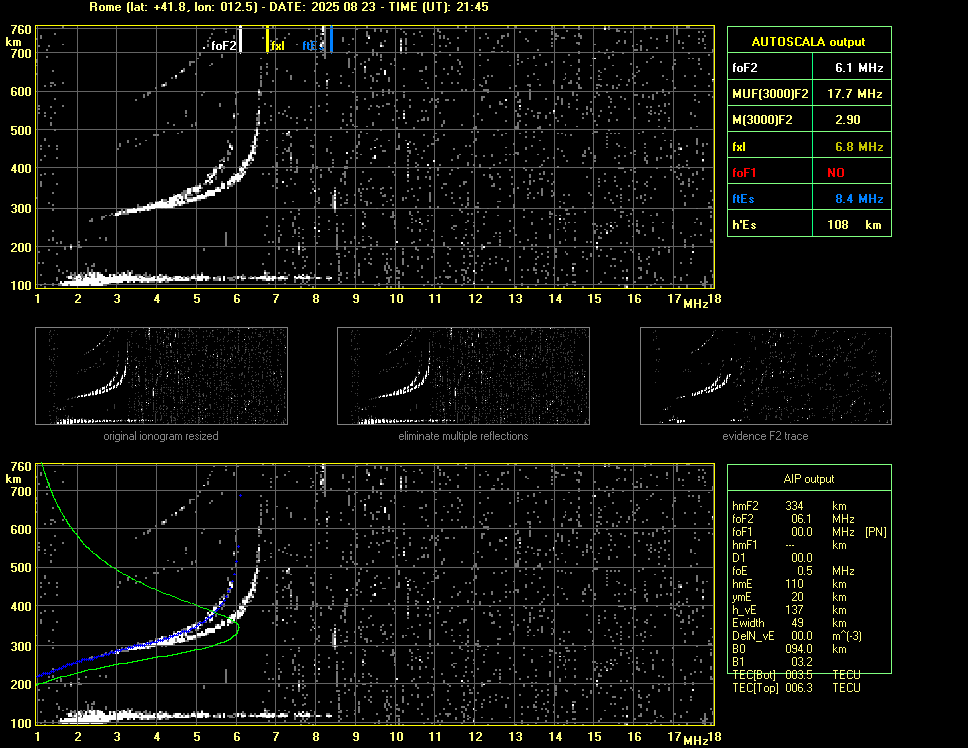Click the 'AUTOSCALA output' header
968x748 pixels.
(809, 41)
